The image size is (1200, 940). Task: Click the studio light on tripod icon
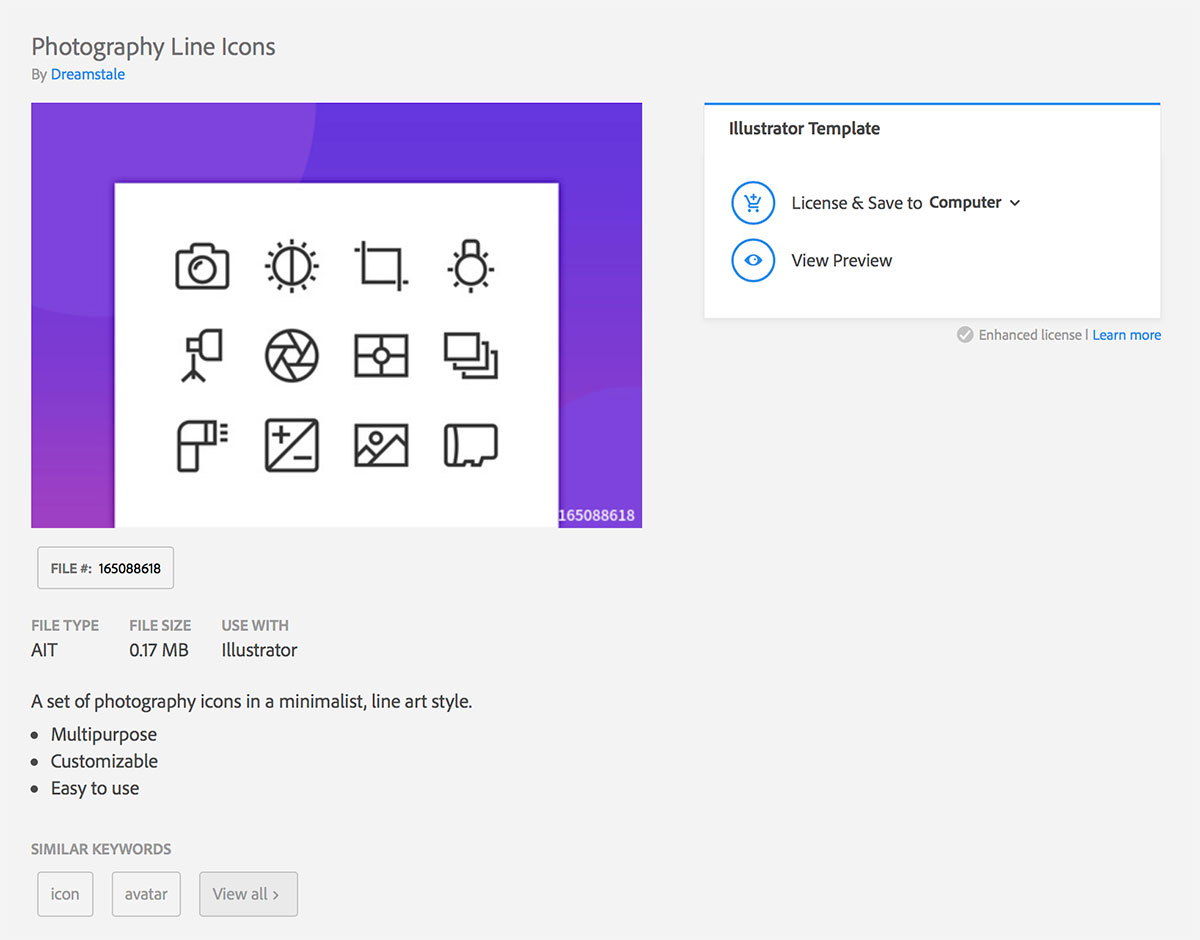pyautogui.click(x=202, y=355)
